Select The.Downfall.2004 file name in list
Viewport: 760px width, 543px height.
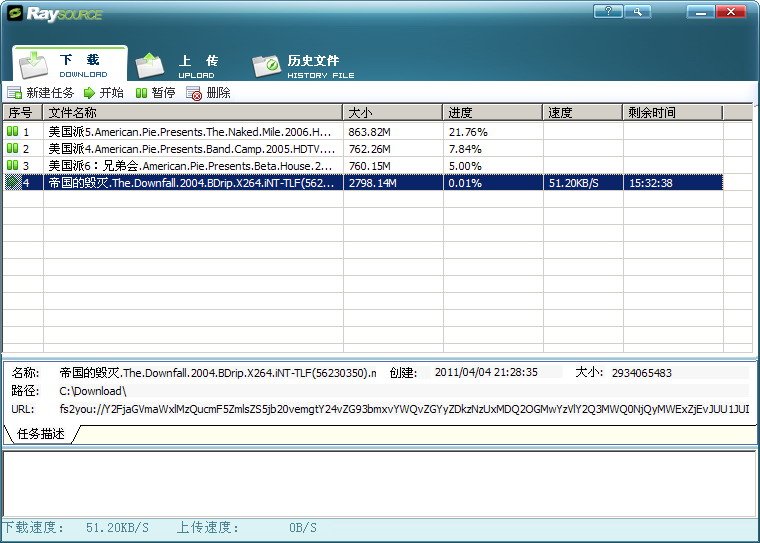coord(191,183)
